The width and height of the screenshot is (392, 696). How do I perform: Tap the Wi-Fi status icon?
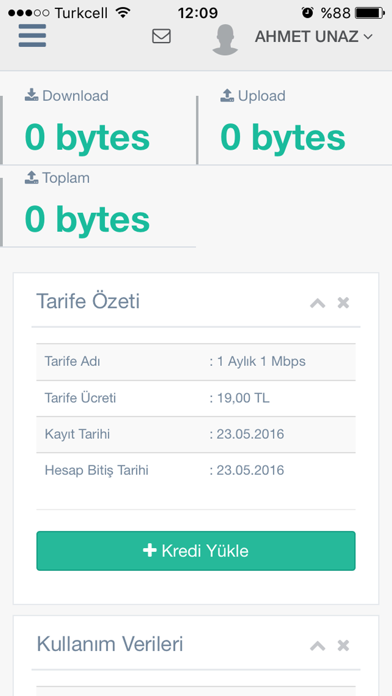[x=122, y=12]
